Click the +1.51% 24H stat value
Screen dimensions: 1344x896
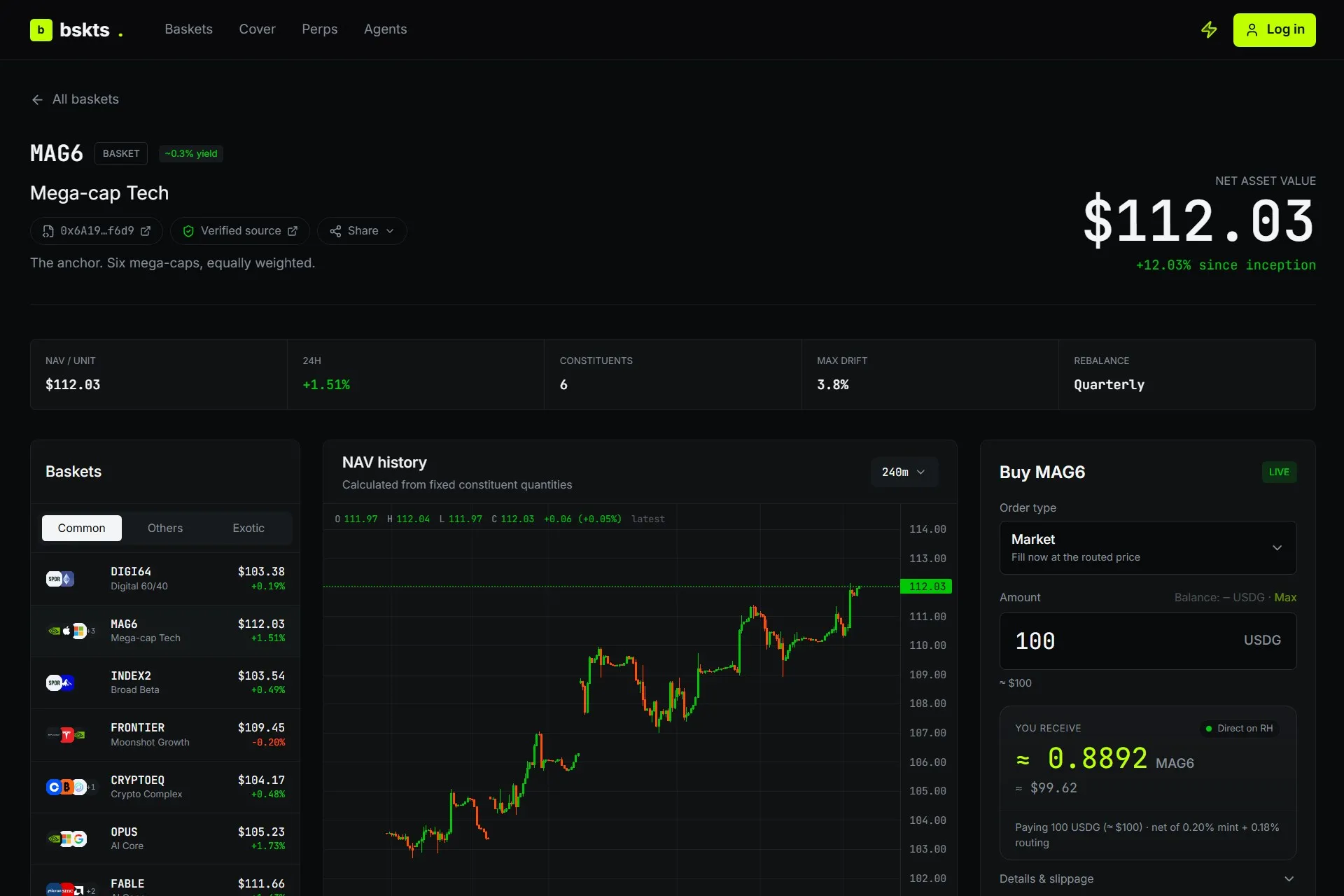point(326,385)
